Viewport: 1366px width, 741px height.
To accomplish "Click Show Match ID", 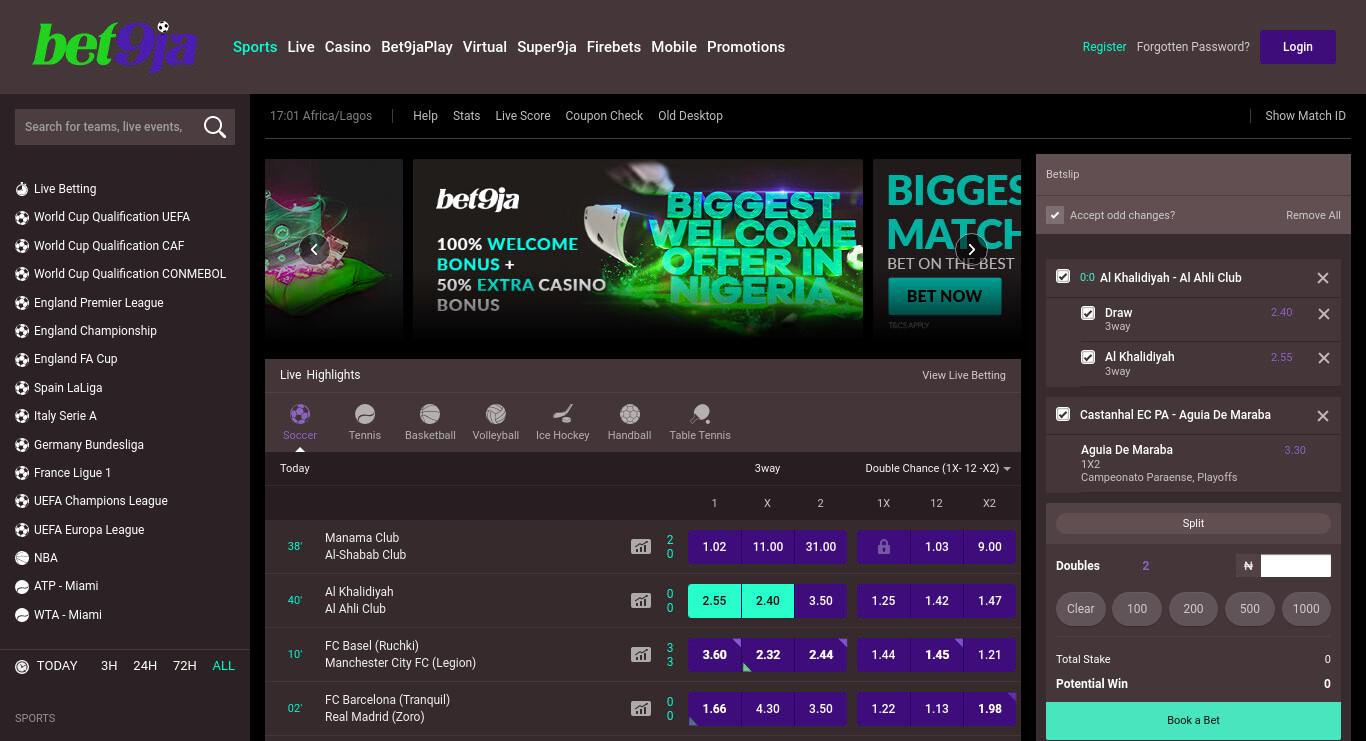I will click(1305, 116).
